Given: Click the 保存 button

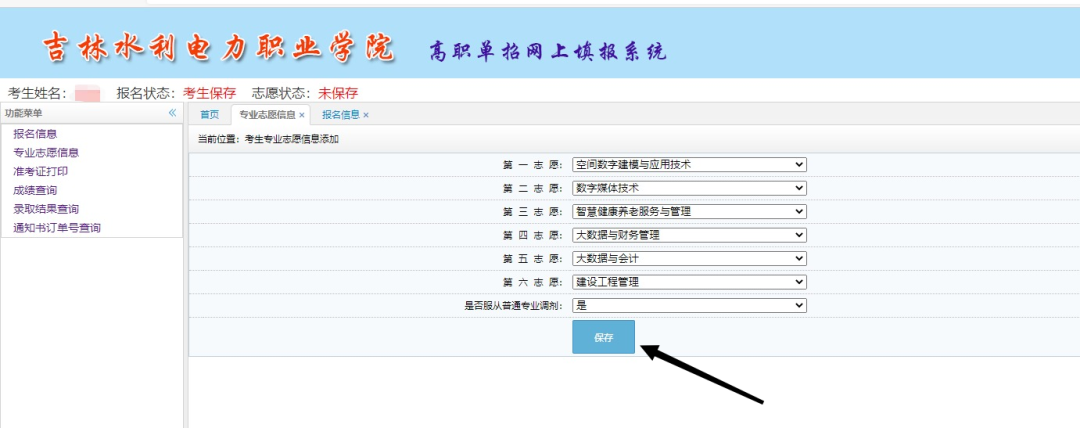Looking at the screenshot, I should 603,337.
